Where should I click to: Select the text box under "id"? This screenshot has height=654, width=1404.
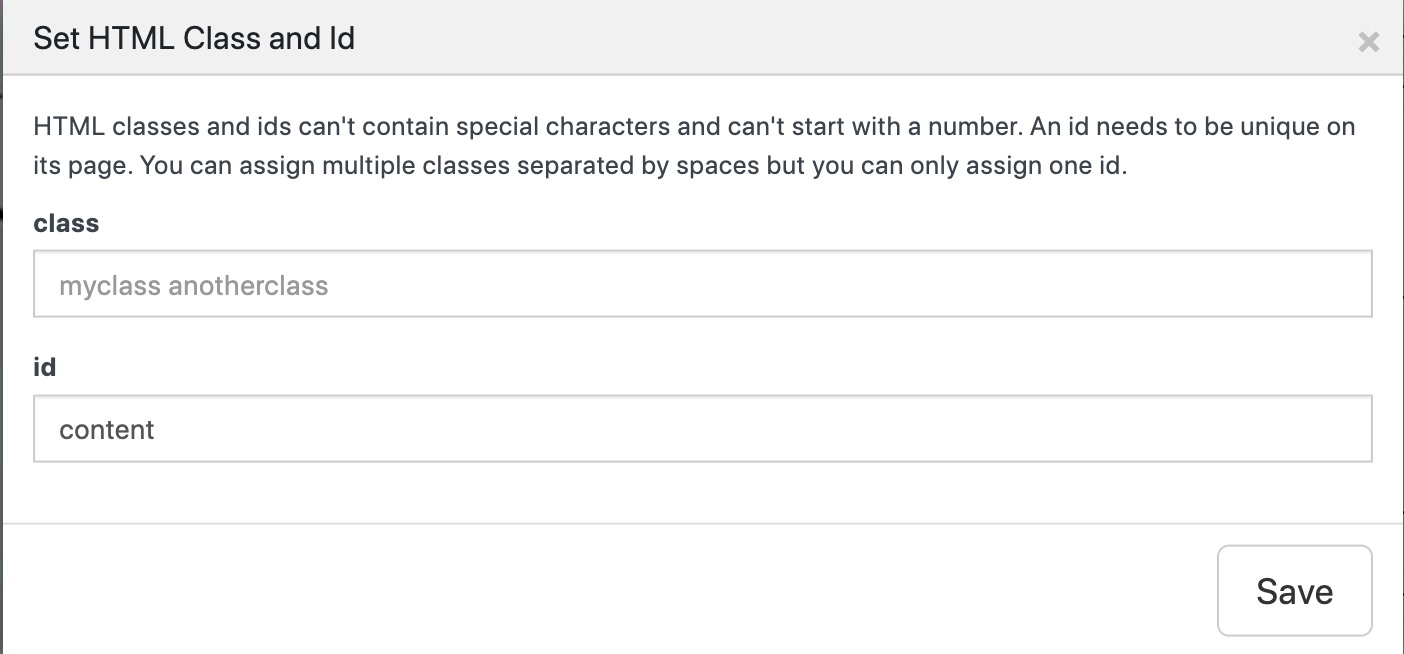click(702, 430)
